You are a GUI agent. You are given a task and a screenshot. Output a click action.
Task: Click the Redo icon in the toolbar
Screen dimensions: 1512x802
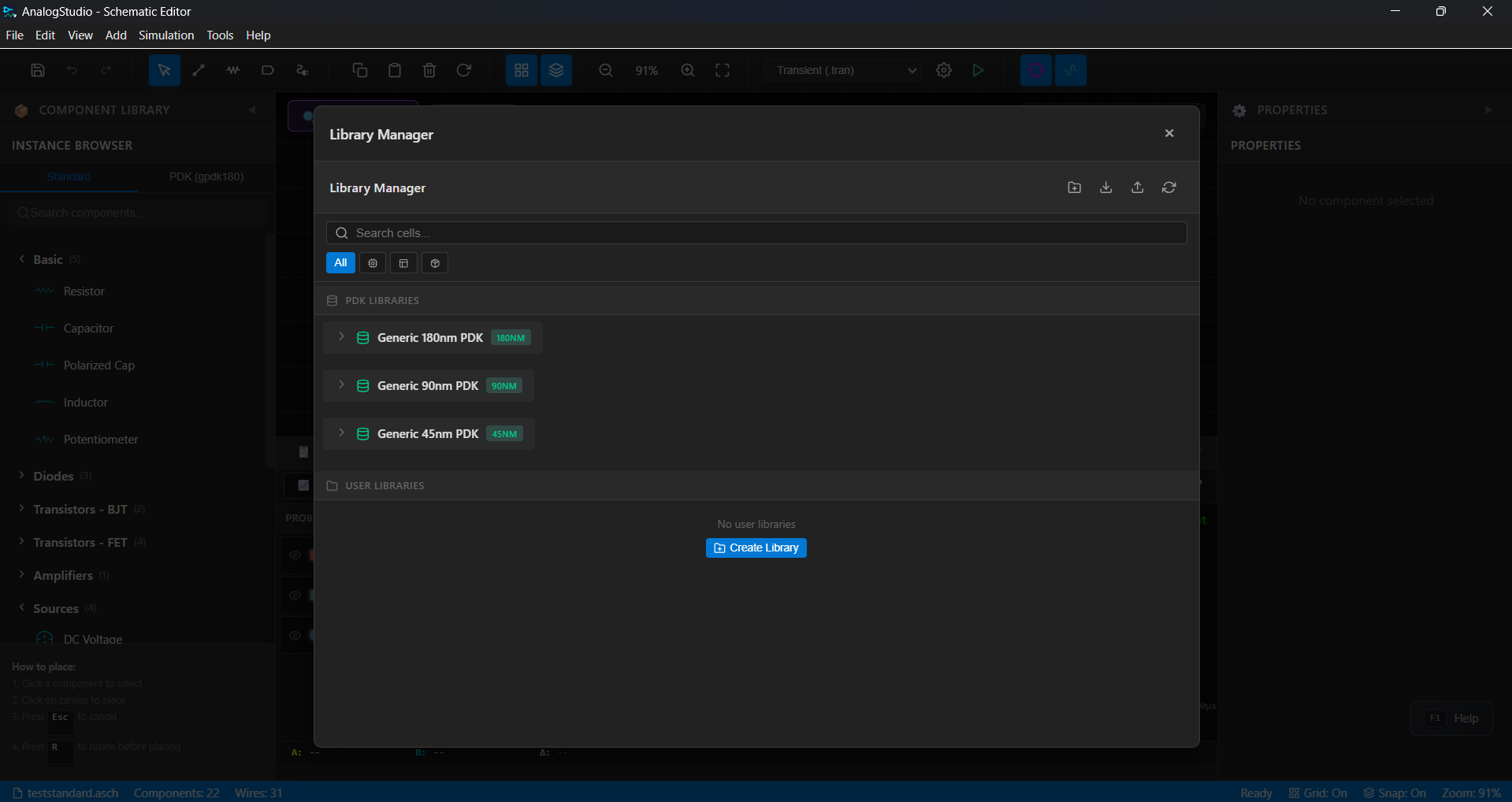click(x=106, y=70)
